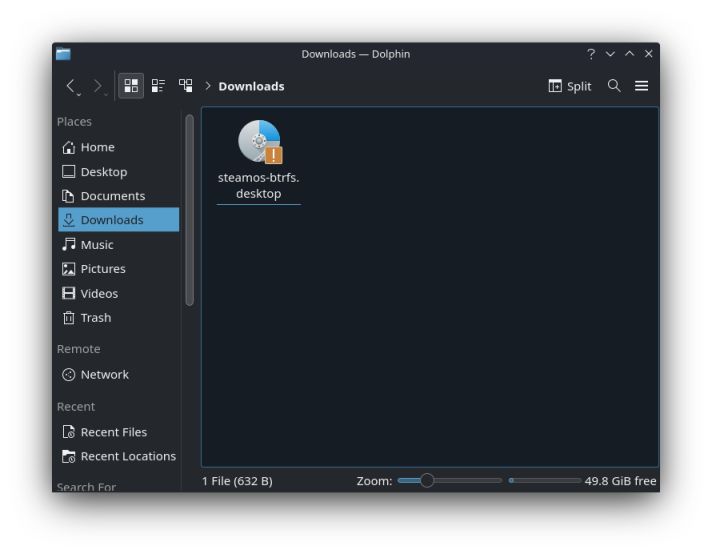Click the 1 File (632 B) status text
The width and height of the screenshot is (712, 554).
pyautogui.click(x=237, y=481)
